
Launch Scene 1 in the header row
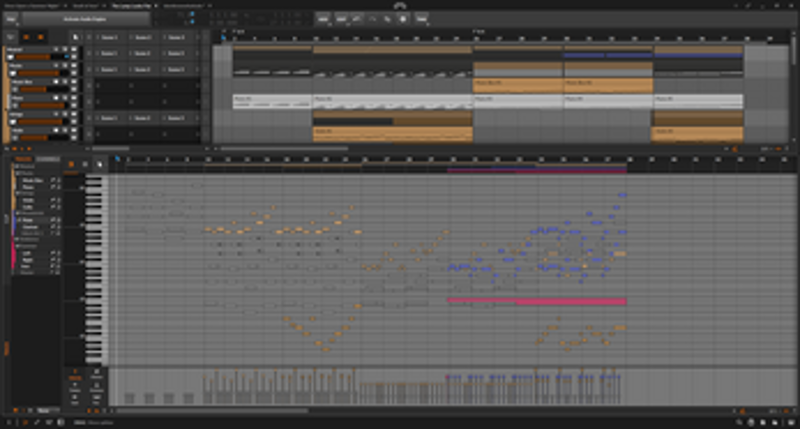pos(109,37)
